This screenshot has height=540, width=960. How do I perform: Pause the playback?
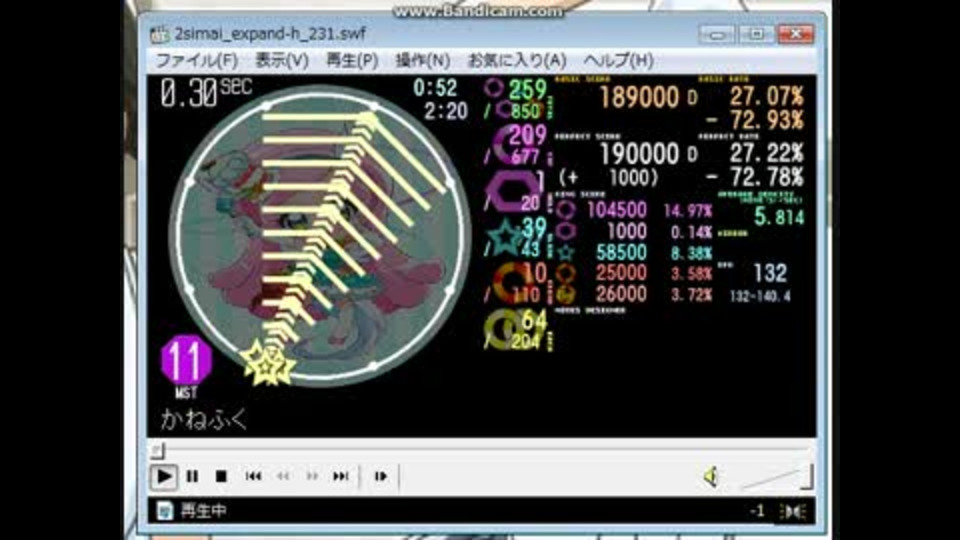[x=192, y=476]
